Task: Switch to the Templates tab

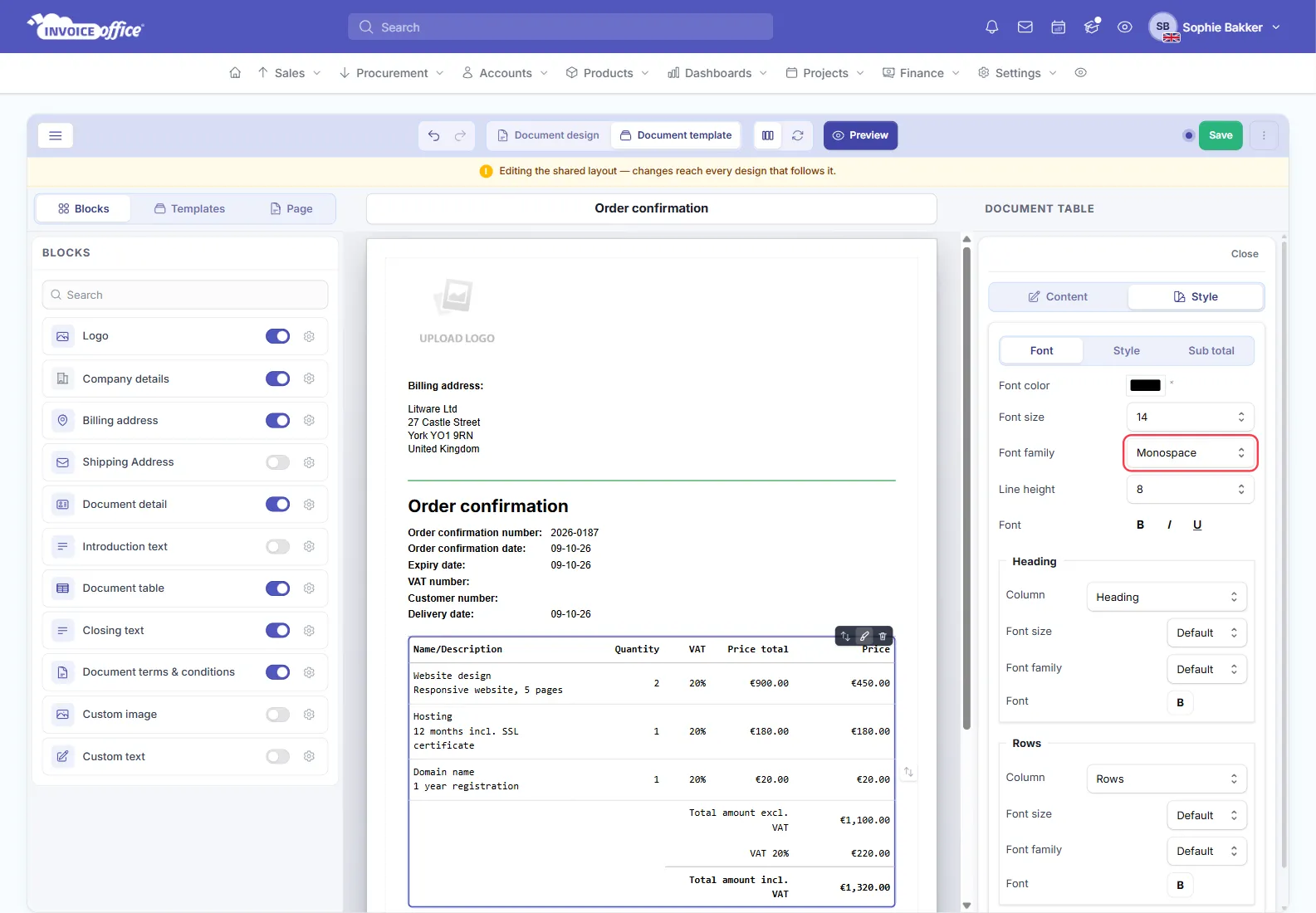Action: tap(189, 208)
